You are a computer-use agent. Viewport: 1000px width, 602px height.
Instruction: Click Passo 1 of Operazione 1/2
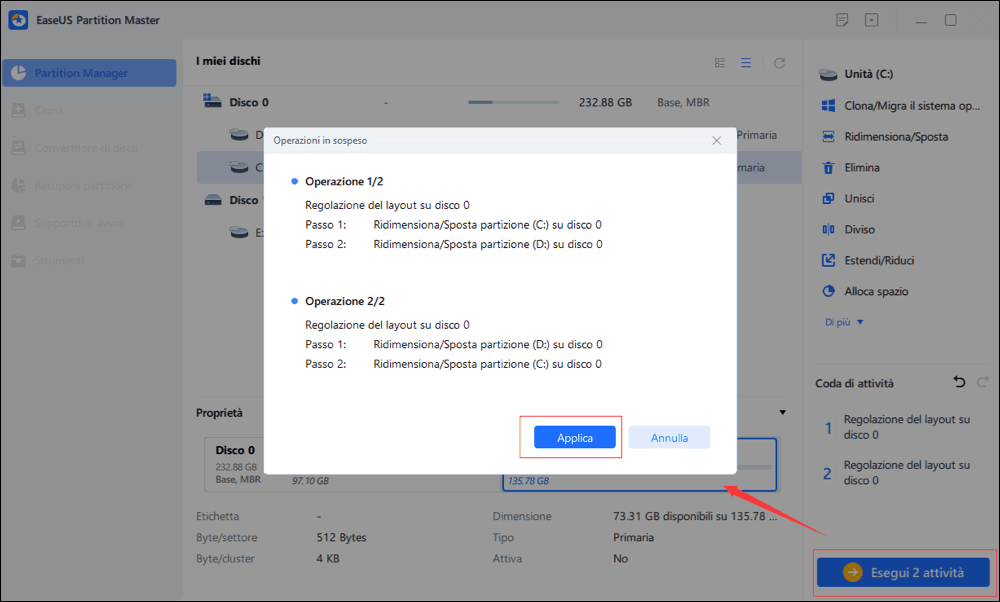[453, 224]
